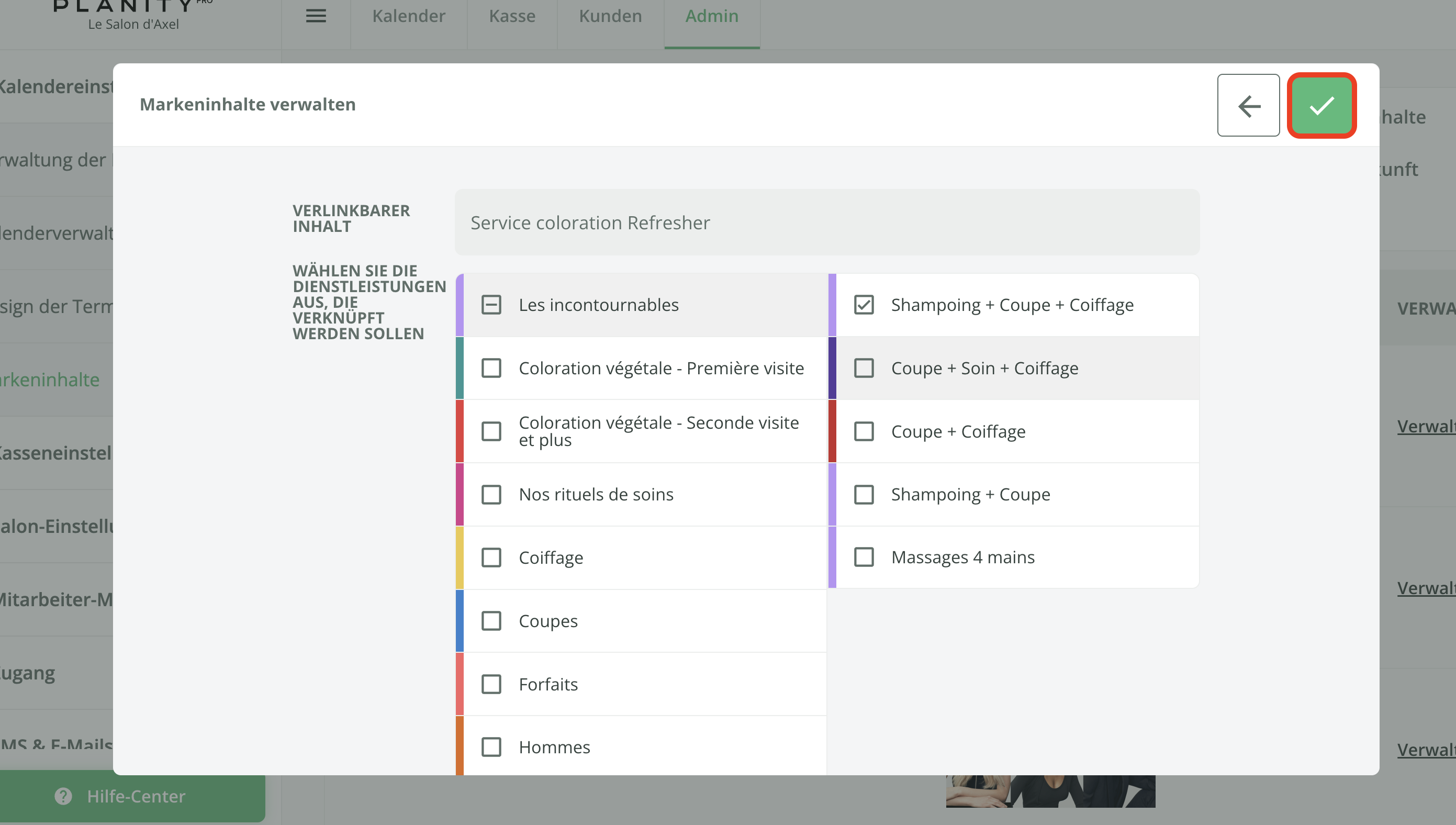The height and width of the screenshot is (825, 1456).
Task: Expand the Coupes category row
Action: [548, 620]
